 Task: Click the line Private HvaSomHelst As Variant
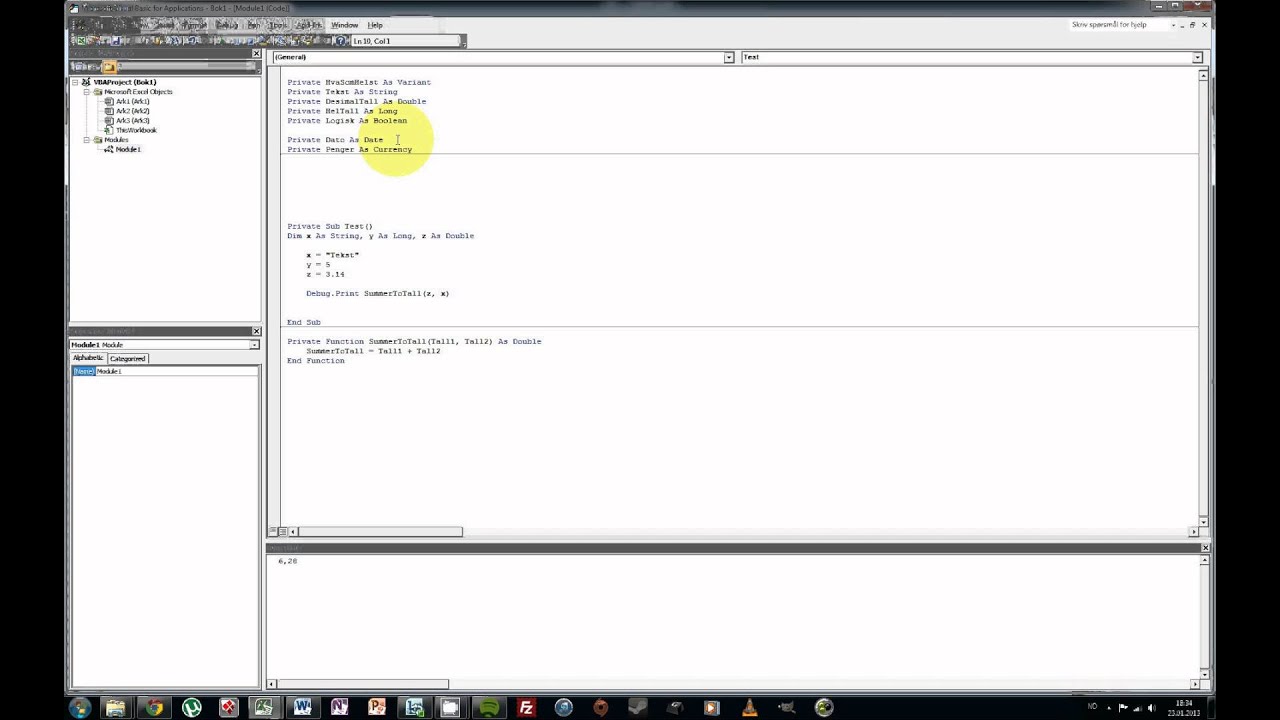point(359,82)
